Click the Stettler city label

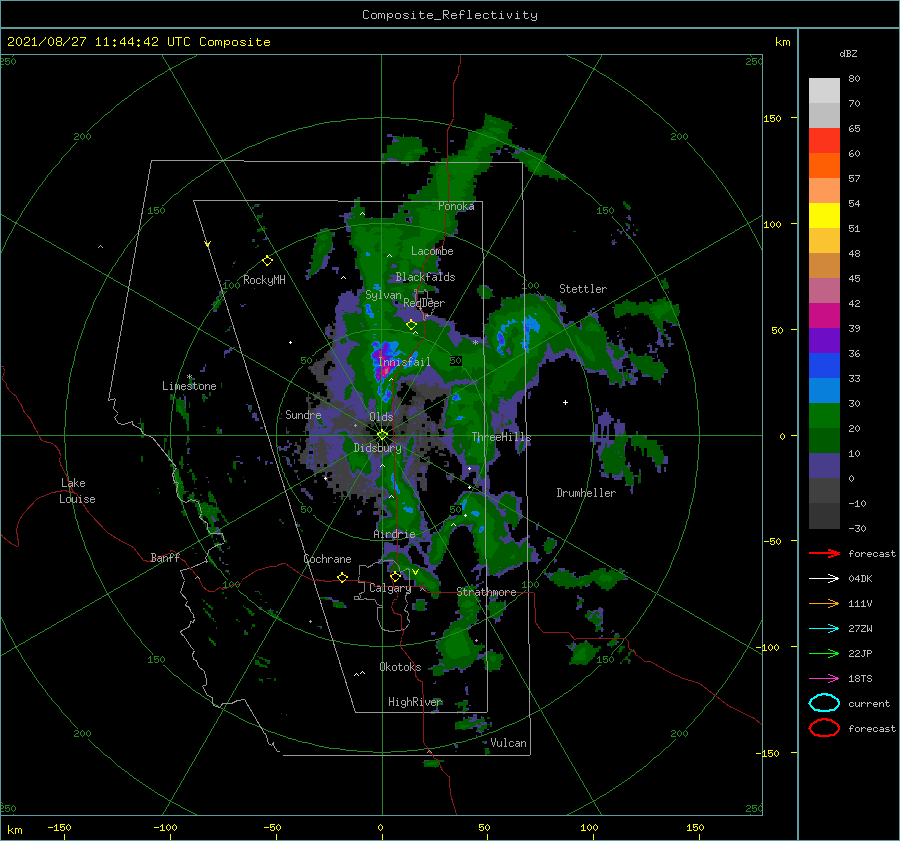click(x=583, y=289)
